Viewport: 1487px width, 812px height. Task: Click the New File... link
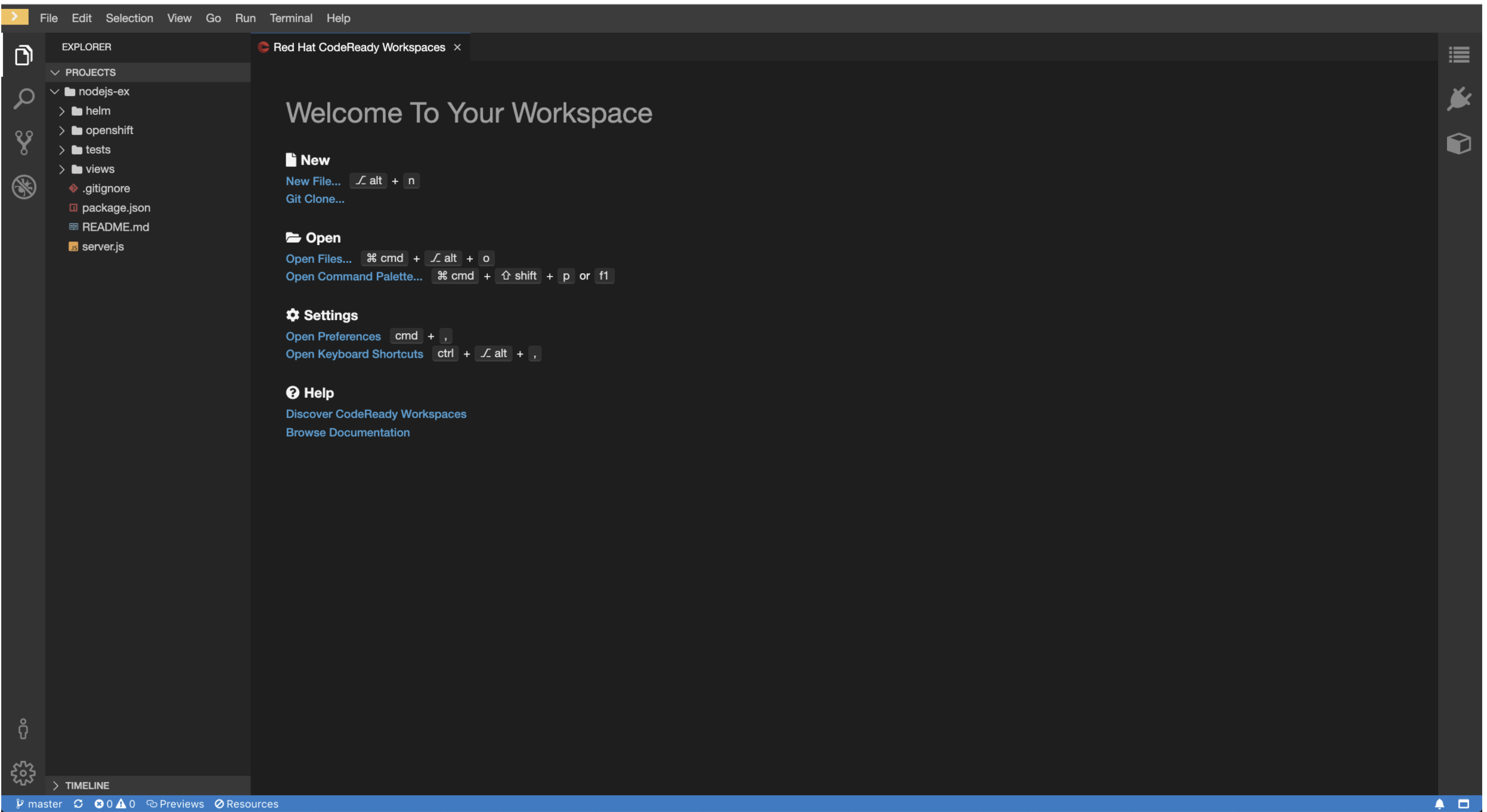pyautogui.click(x=313, y=181)
